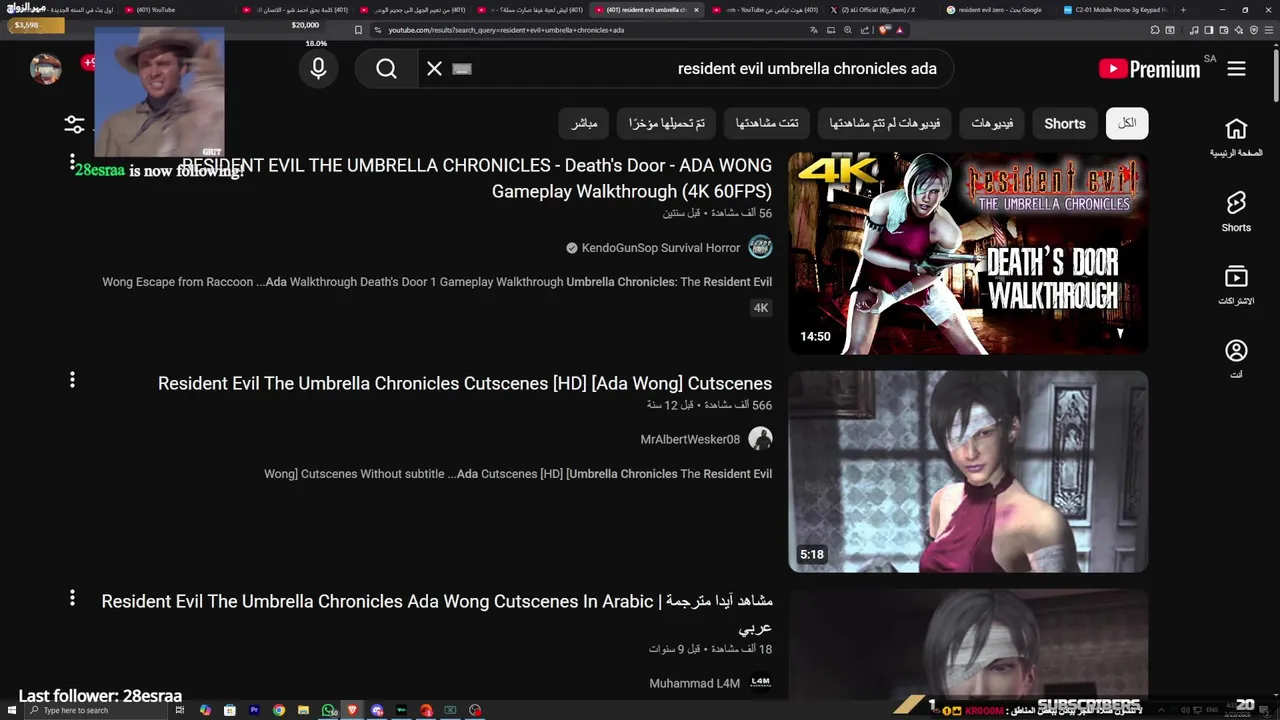Image resolution: width=1280 pixels, height=720 pixels.
Task: Open Muhammad L4M channel name link
Action: 695,683
